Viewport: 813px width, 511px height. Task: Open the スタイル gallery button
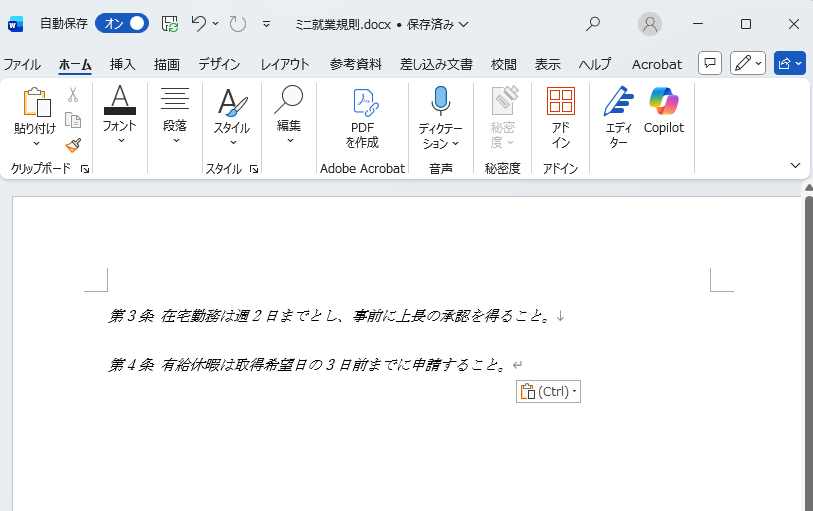[232, 116]
